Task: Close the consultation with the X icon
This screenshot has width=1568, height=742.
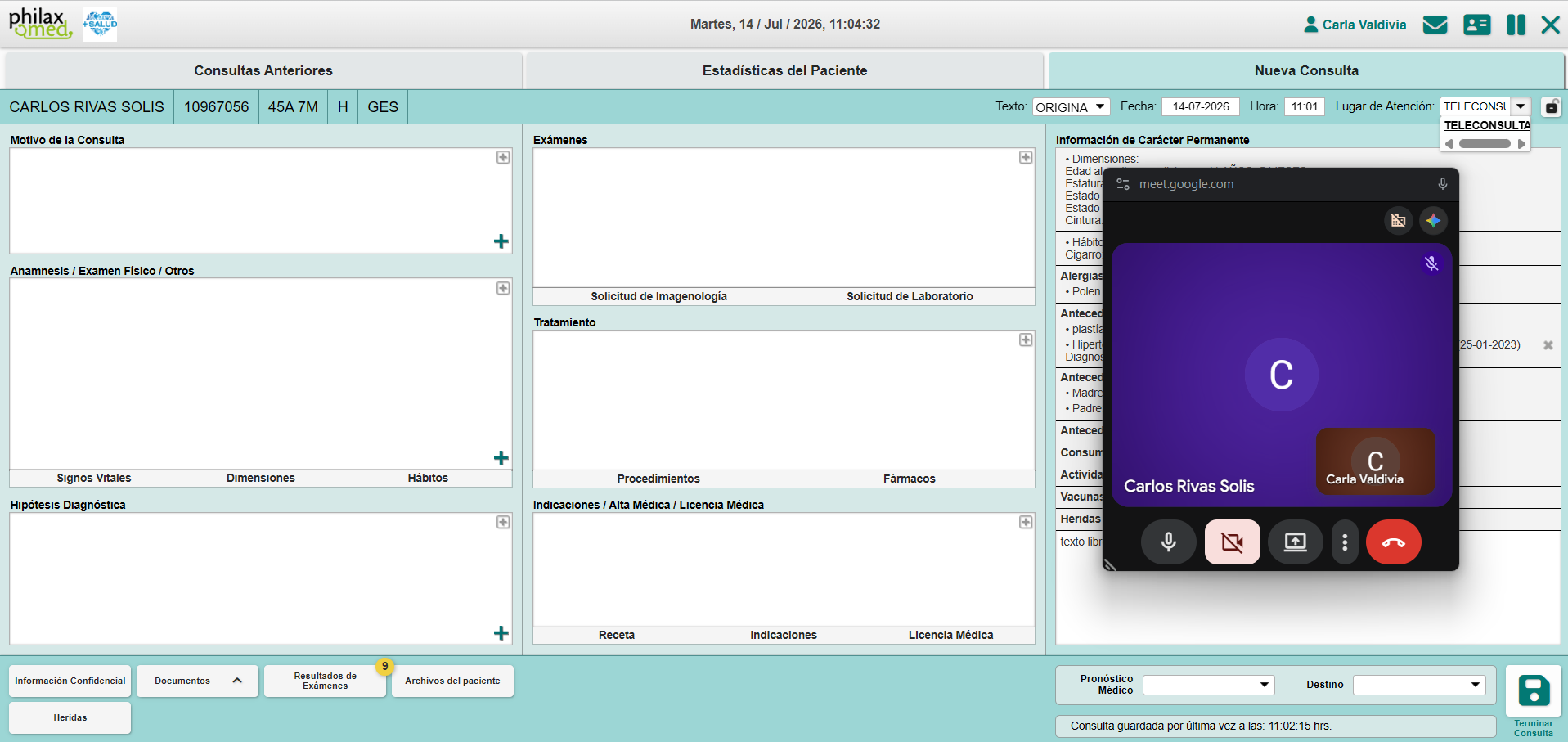Action: click(1551, 25)
